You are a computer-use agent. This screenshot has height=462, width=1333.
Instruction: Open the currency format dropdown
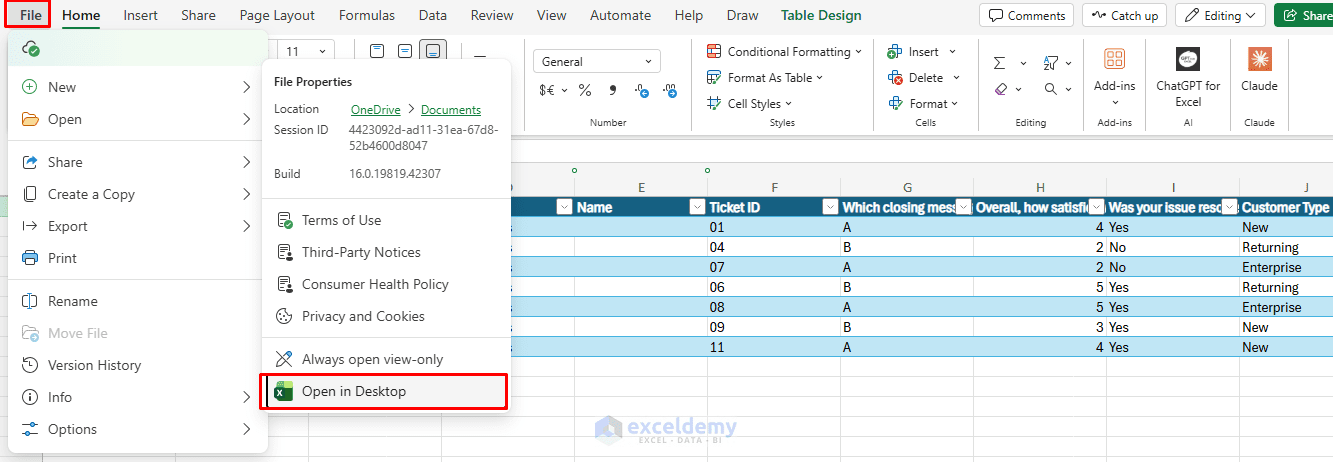click(x=563, y=90)
